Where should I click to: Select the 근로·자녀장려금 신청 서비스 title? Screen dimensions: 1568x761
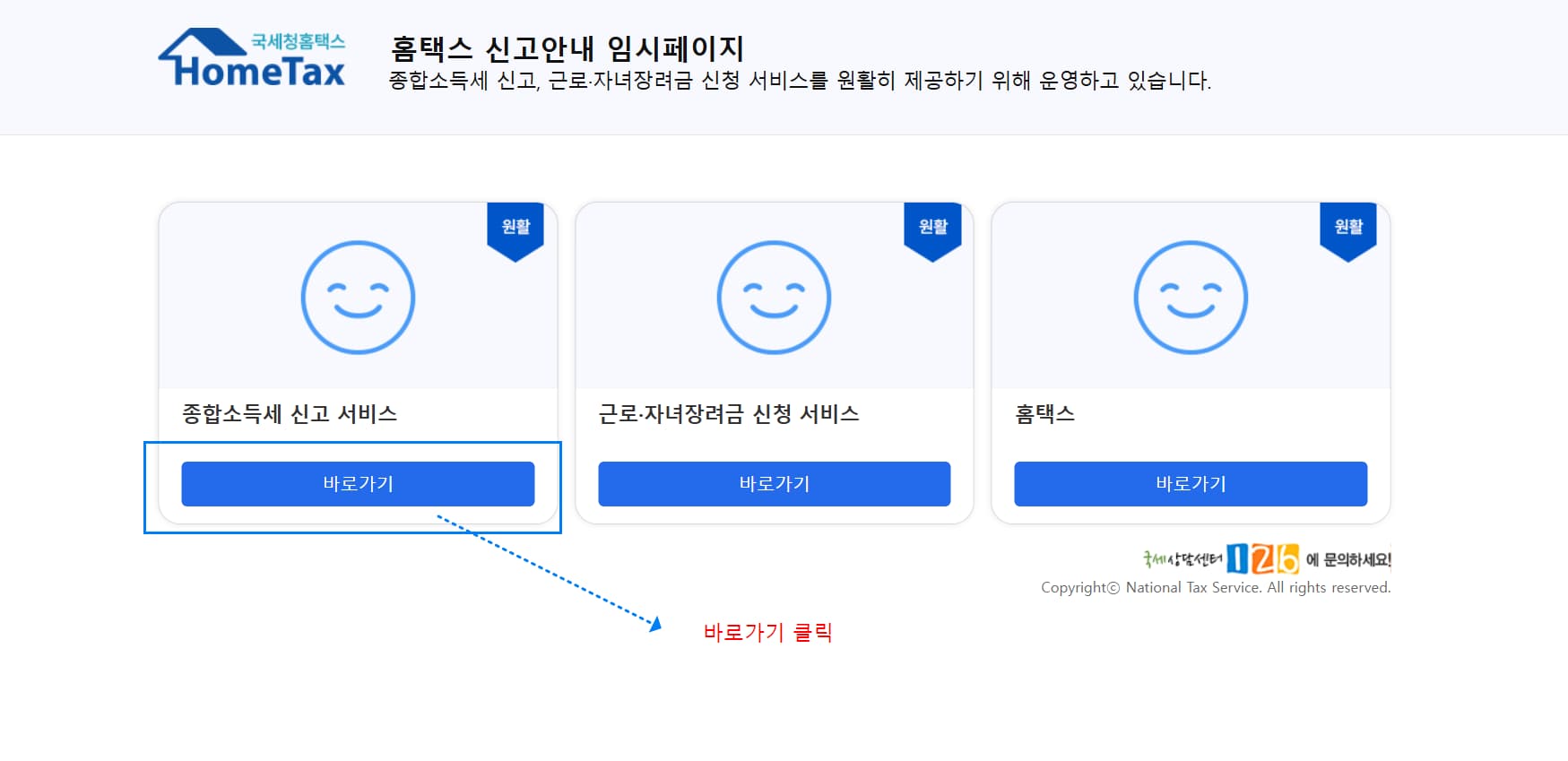tap(729, 414)
